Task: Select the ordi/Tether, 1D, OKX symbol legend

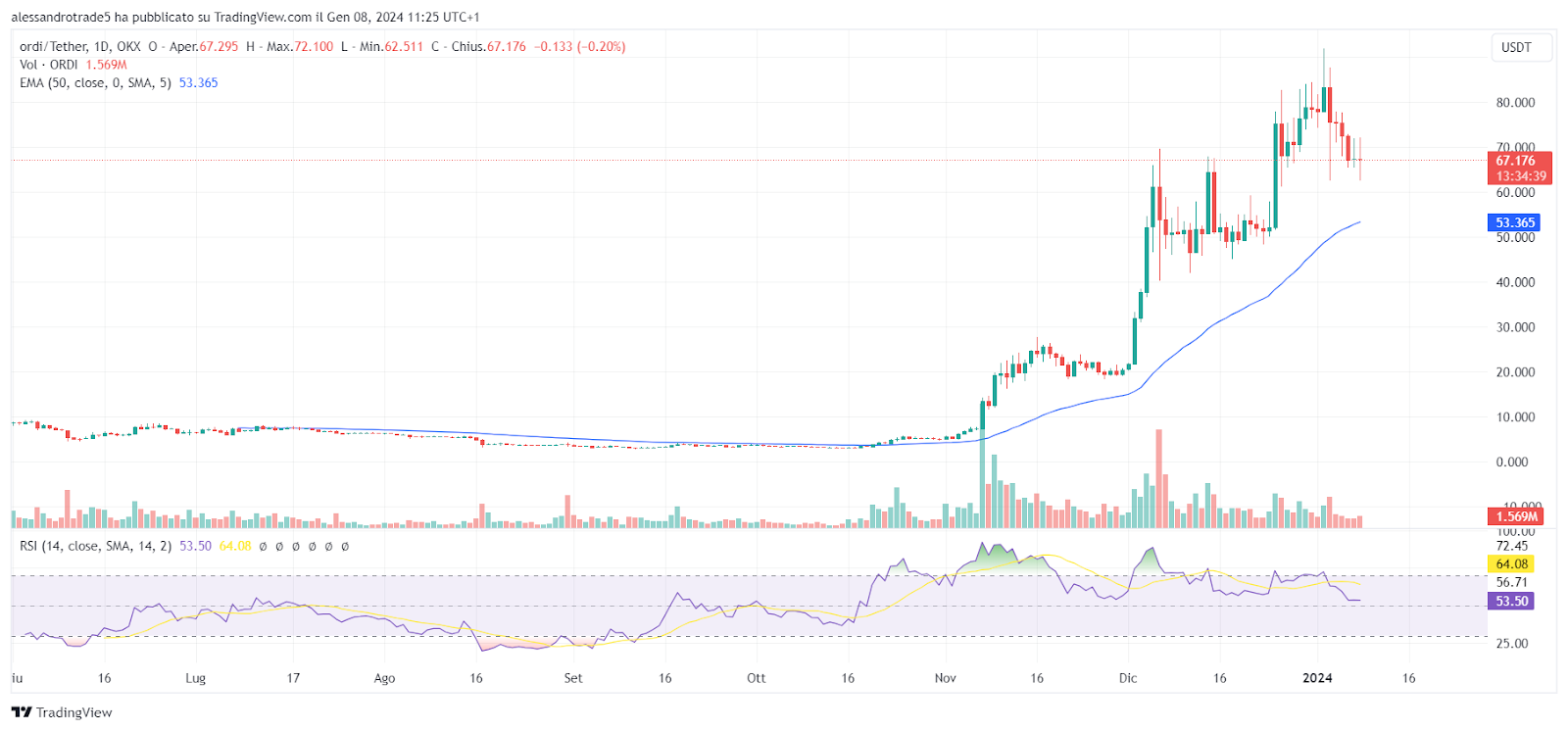Action: [80, 46]
